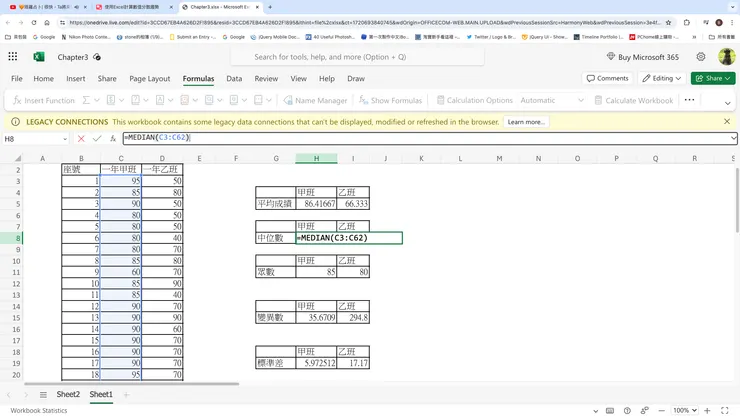Cancel the formula entry with the red X
The width and height of the screenshot is (740, 416).
click(x=81, y=138)
